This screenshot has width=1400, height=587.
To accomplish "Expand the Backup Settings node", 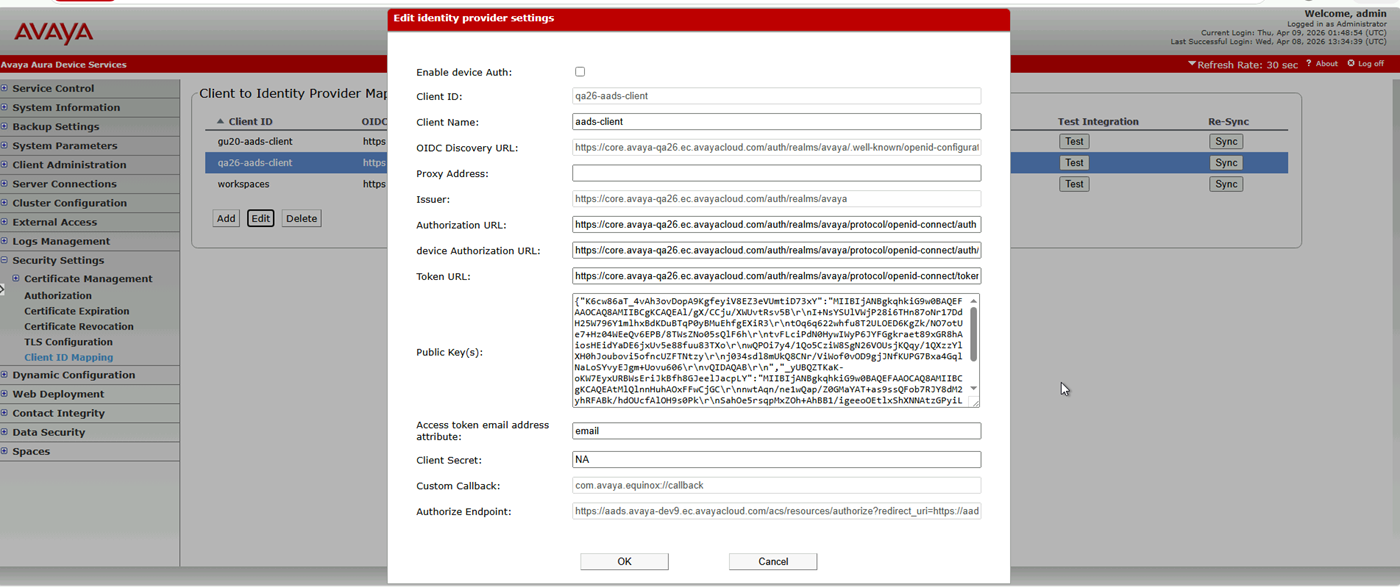I will 4,126.
